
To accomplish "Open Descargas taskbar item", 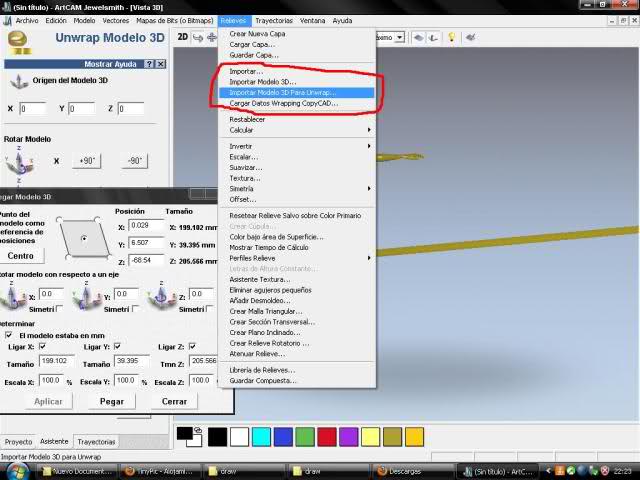I will point(411,471).
